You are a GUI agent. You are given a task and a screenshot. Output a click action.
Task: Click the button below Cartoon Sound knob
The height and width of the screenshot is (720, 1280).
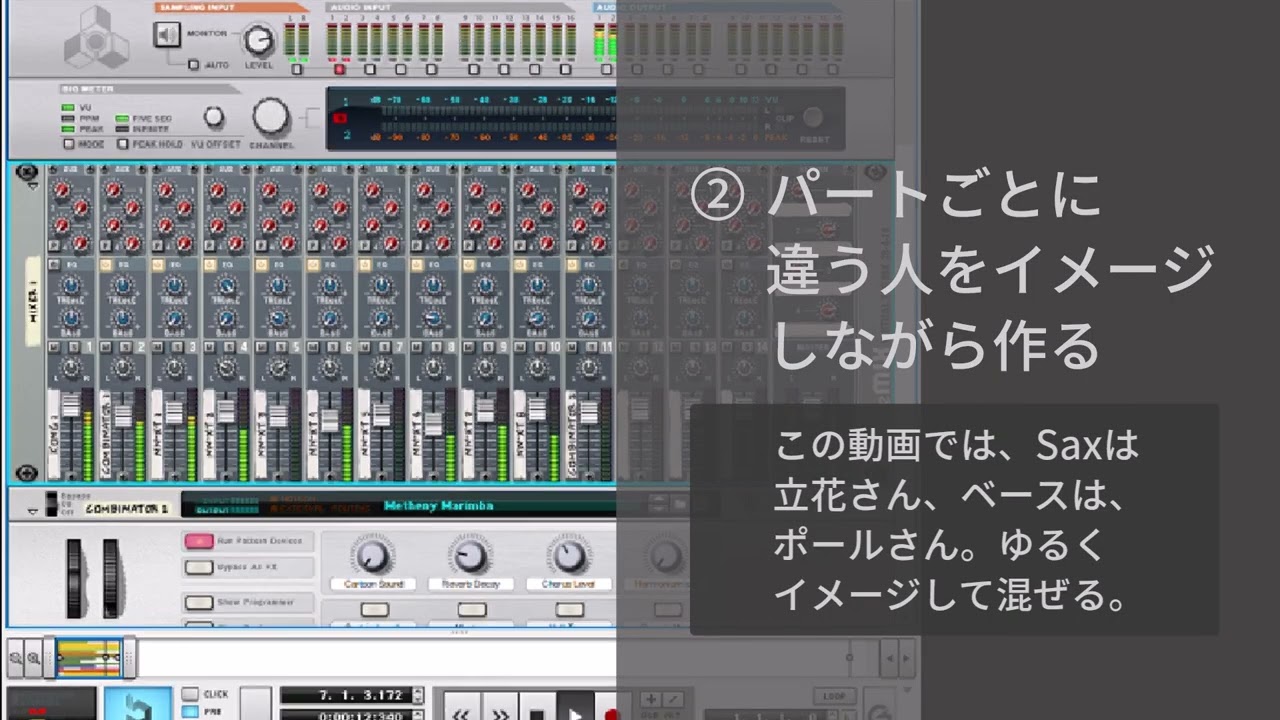(x=374, y=609)
